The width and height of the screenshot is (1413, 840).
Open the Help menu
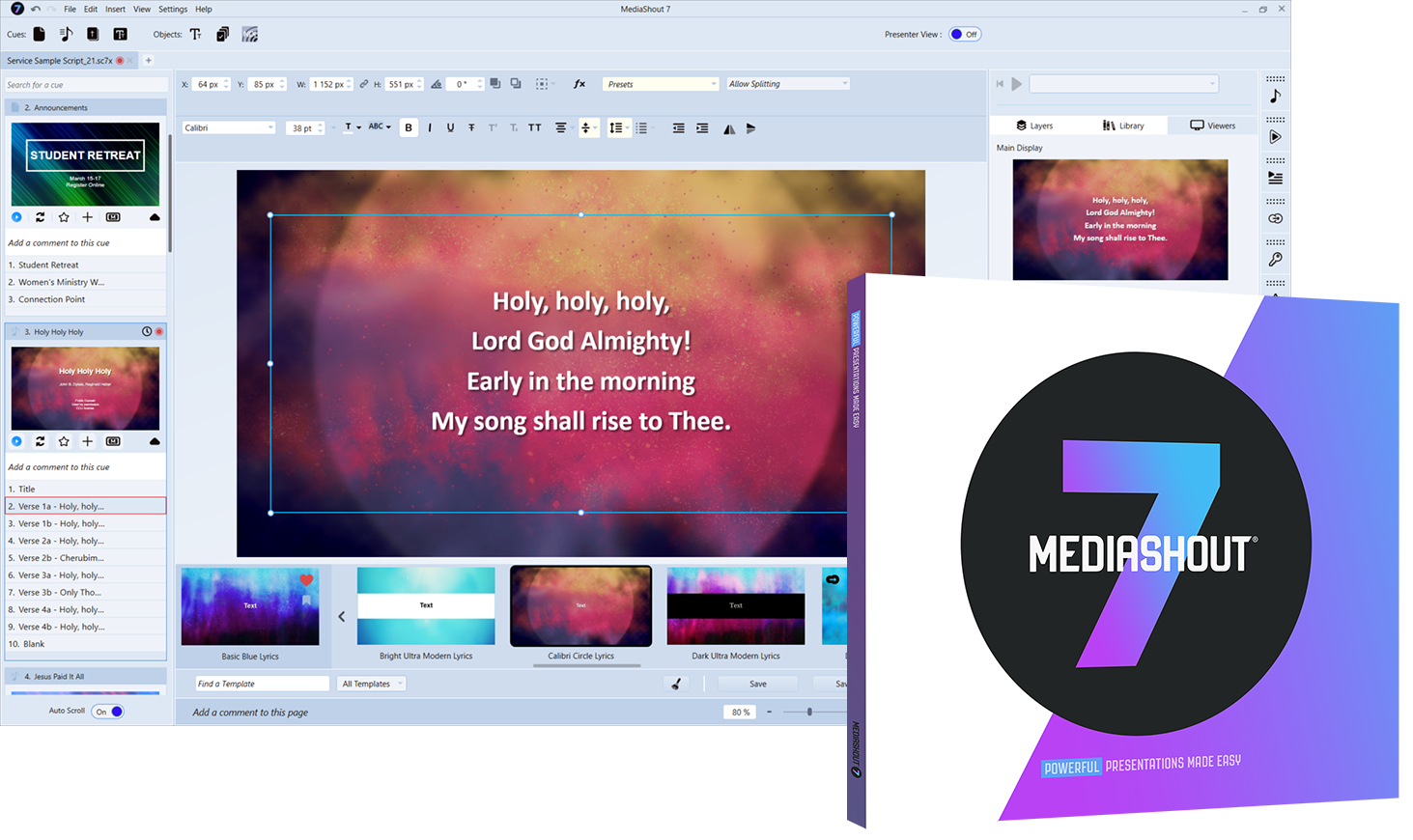coord(204,9)
